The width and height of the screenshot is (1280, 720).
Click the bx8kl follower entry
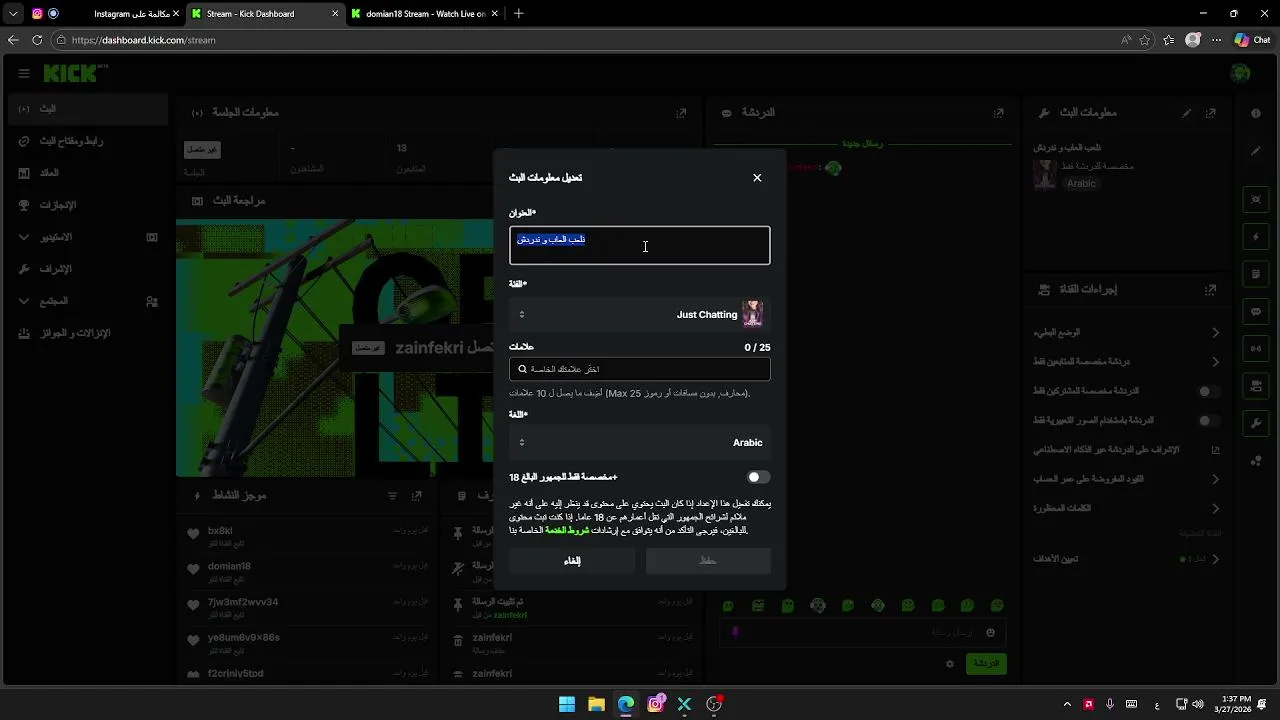point(308,536)
